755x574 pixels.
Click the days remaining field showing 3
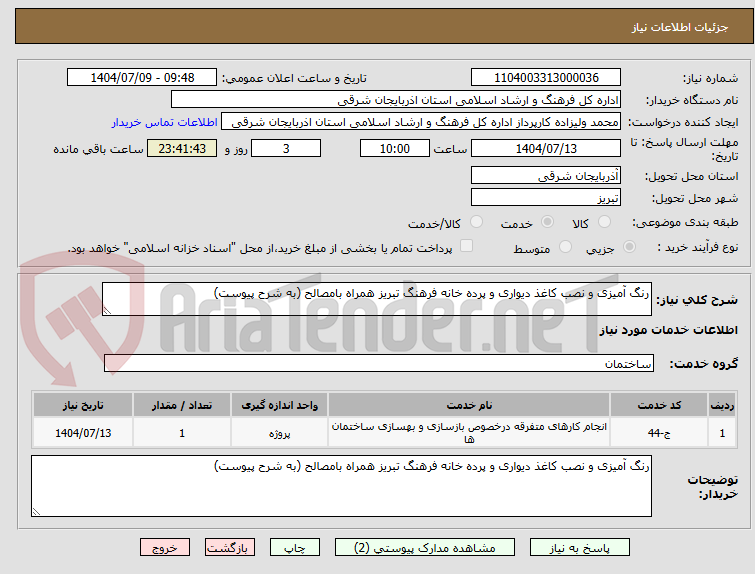(286, 148)
